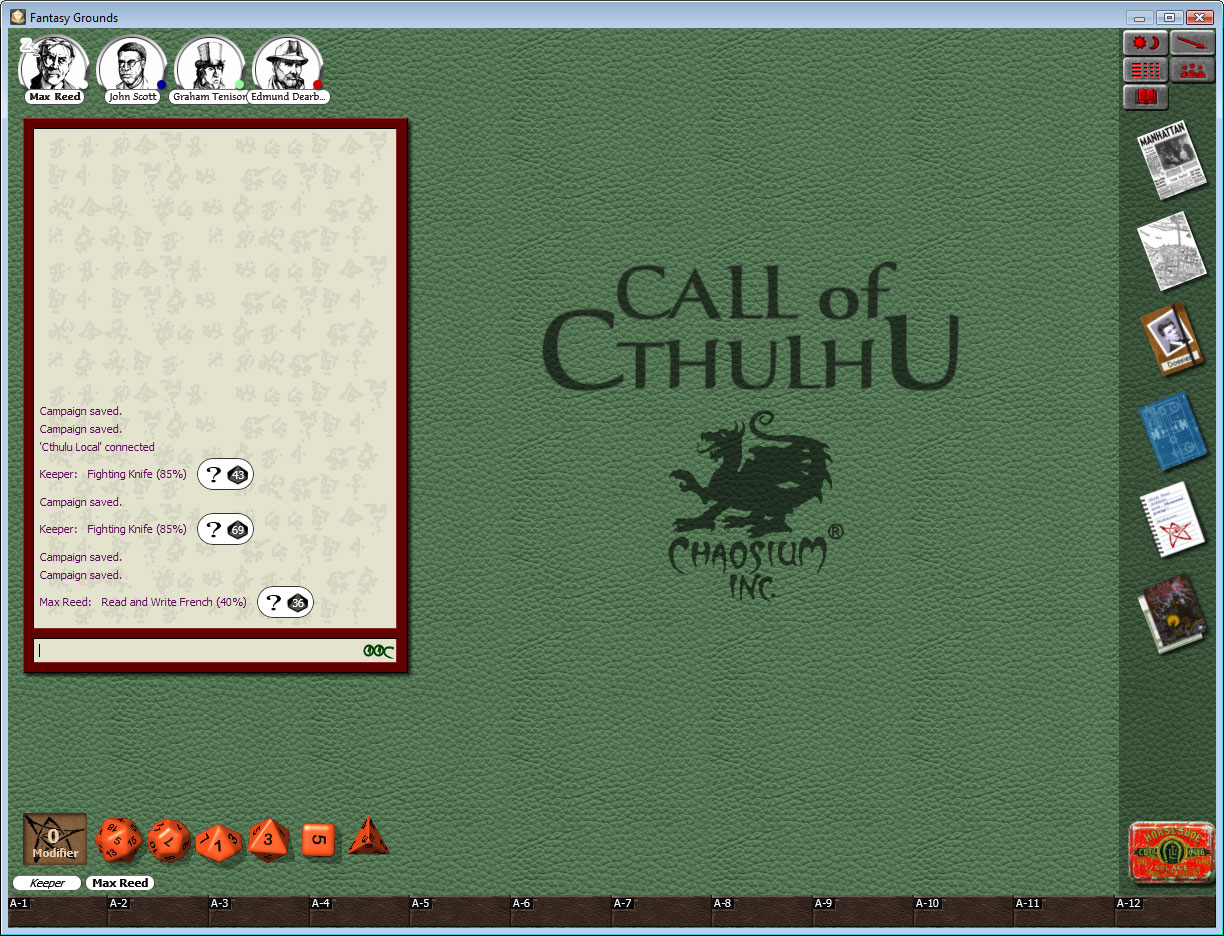The height and width of the screenshot is (936, 1224).
Task: Open the Elder Sign notebook shortcut
Action: 1172,519
